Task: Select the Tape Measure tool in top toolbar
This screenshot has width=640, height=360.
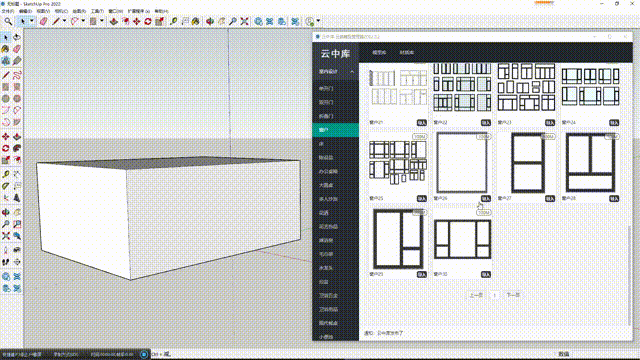Action: click(174, 21)
